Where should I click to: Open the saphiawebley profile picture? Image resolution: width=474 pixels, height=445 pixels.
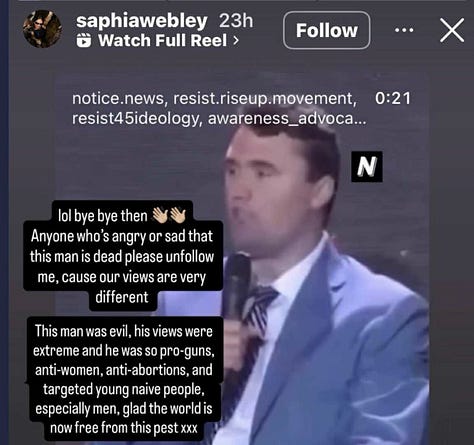pyautogui.click(x=42, y=29)
